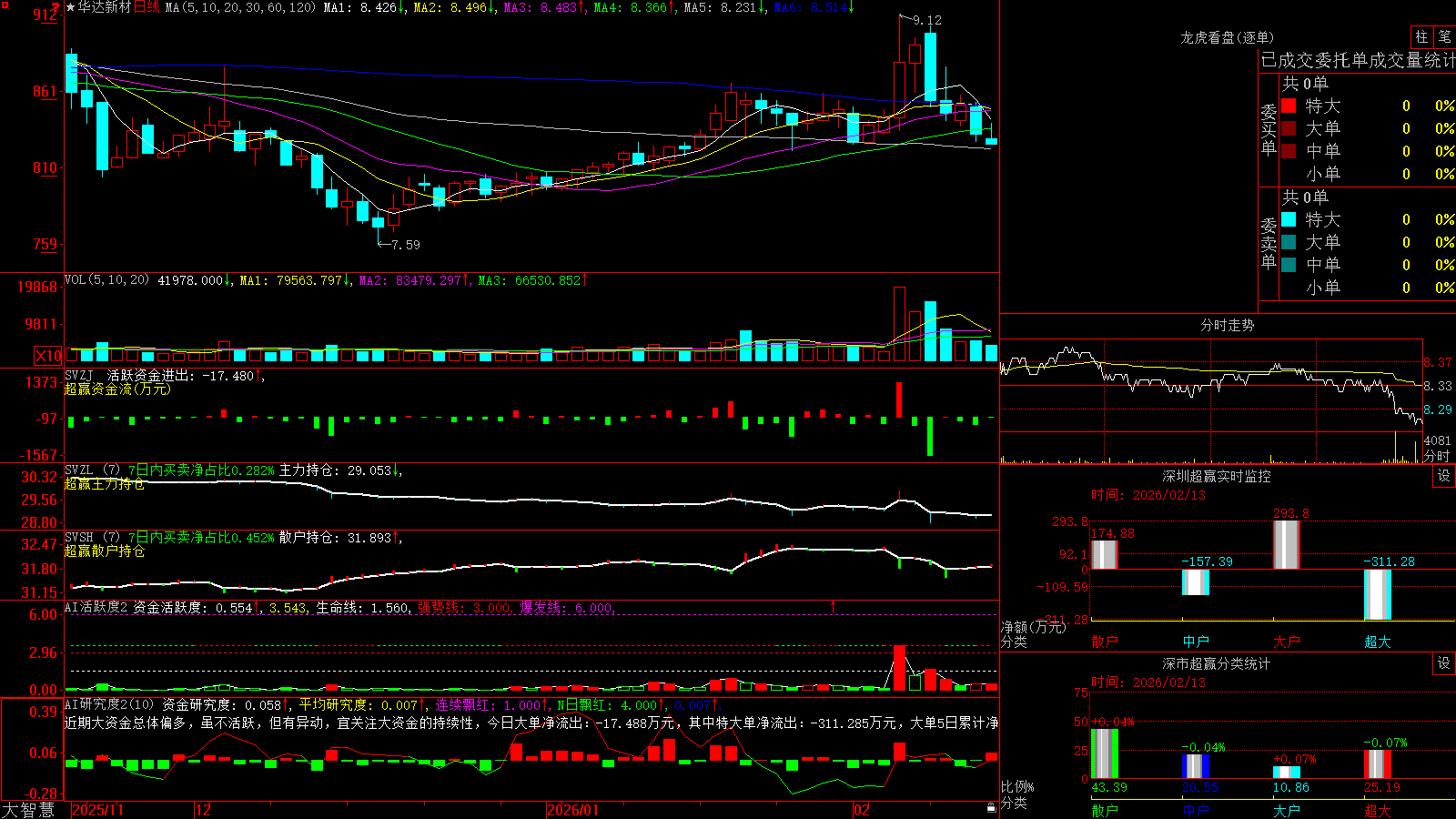Click the 9.12 high price annotation
This screenshot has height=819, width=1456.
point(927,20)
